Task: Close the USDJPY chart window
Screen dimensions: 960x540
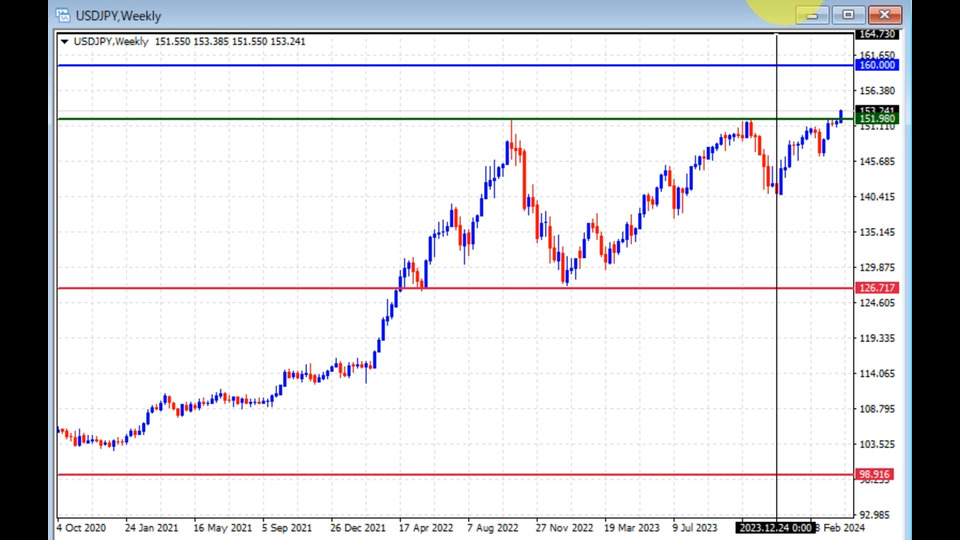Action: pyautogui.click(x=885, y=15)
